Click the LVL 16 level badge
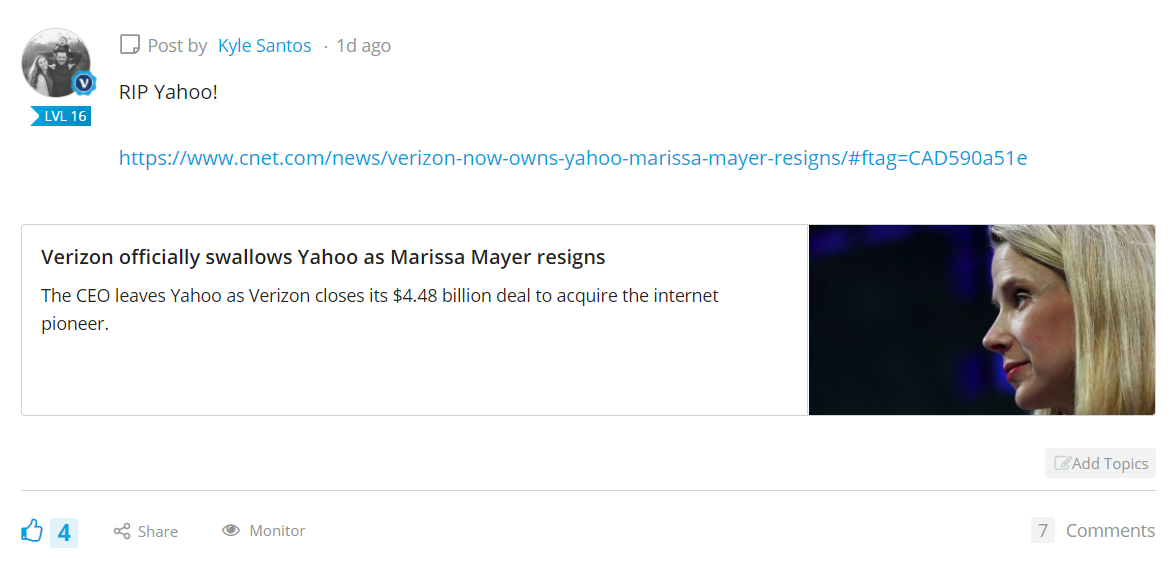This screenshot has height=567, width=1176. pos(61,116)
